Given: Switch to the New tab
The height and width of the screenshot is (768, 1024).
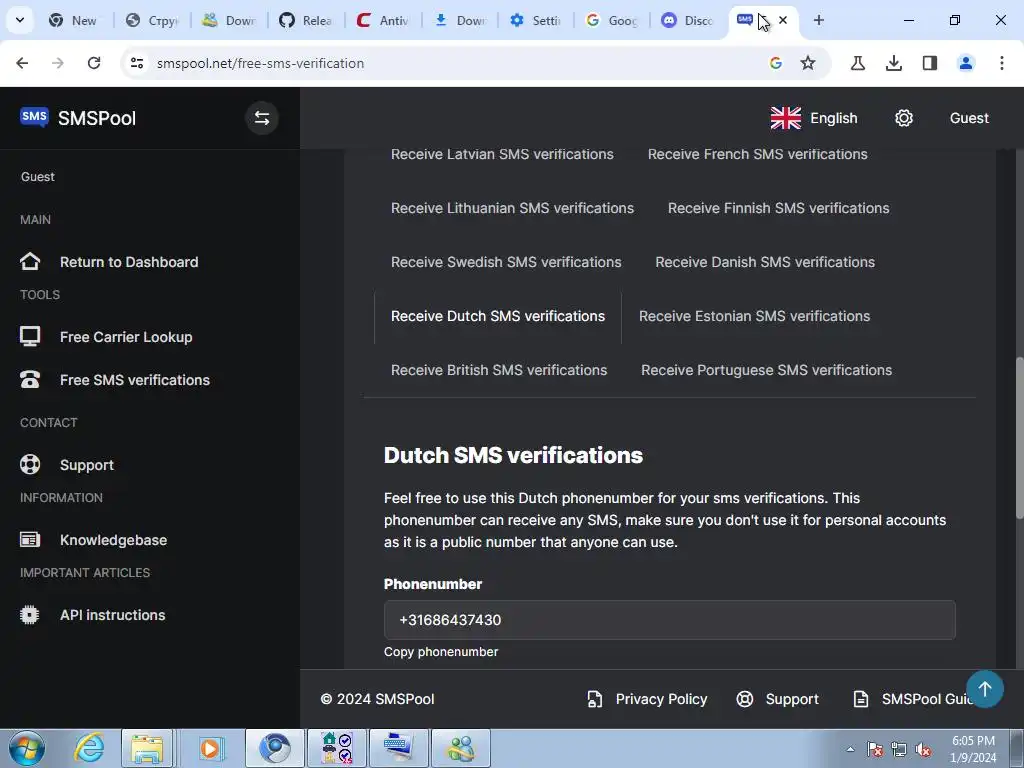Looking at the screenshot, I should tap(74, 20).
